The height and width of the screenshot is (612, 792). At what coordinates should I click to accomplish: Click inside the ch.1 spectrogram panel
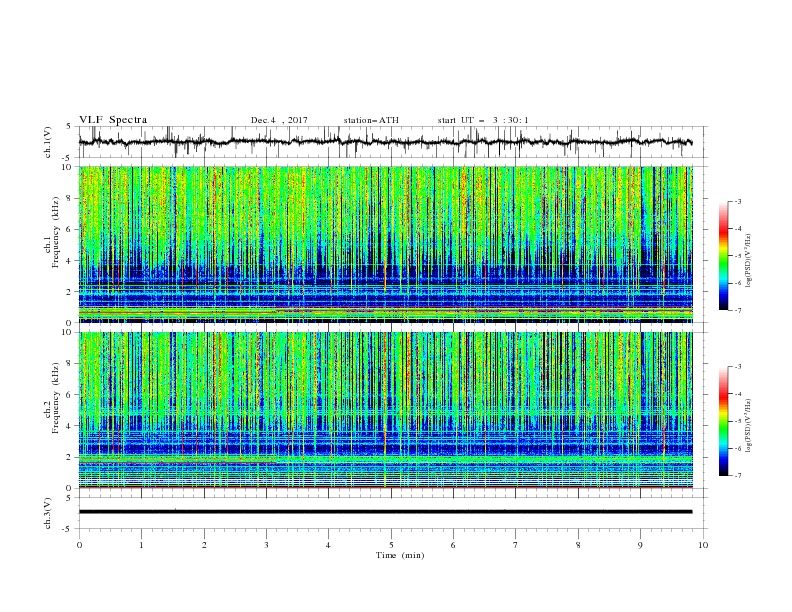point(386,244)
